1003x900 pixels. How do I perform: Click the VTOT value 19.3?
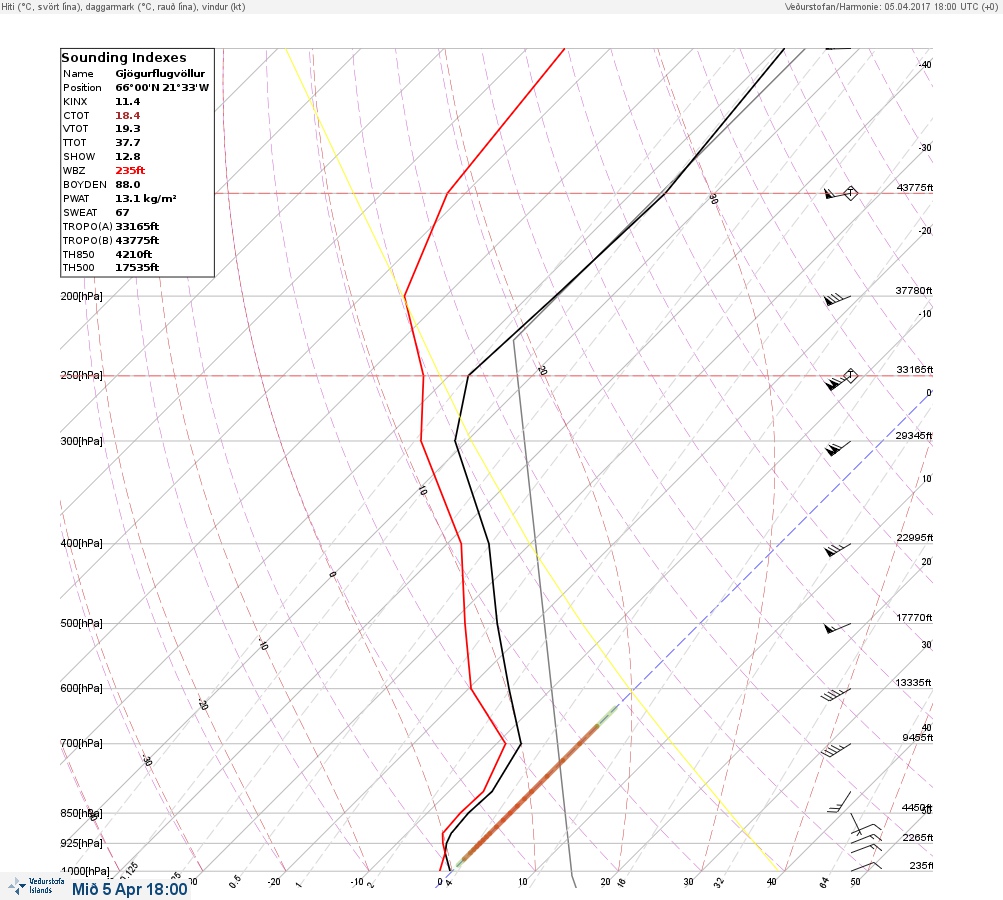[x=127, y=129]
